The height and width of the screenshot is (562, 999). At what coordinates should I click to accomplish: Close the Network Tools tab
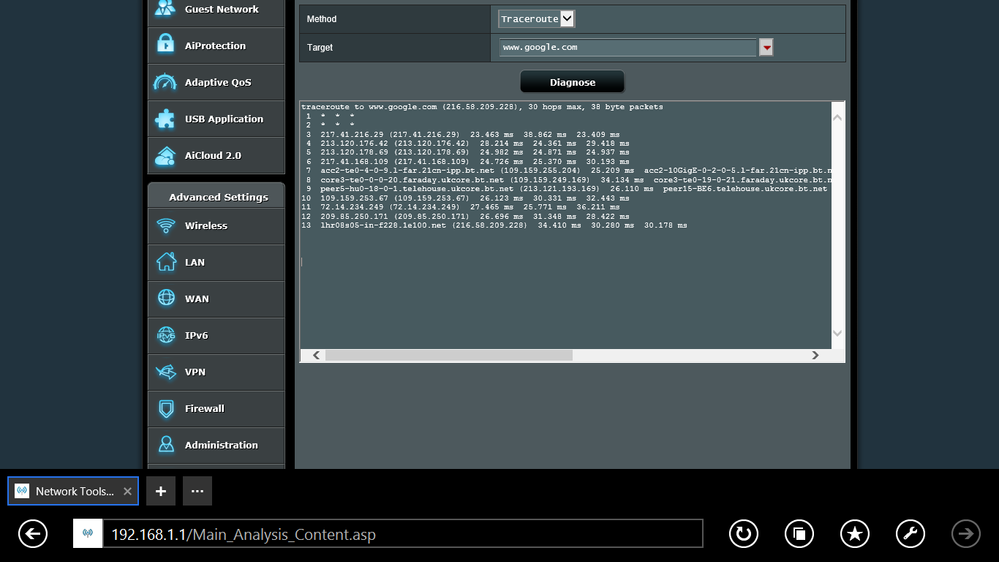127,491
